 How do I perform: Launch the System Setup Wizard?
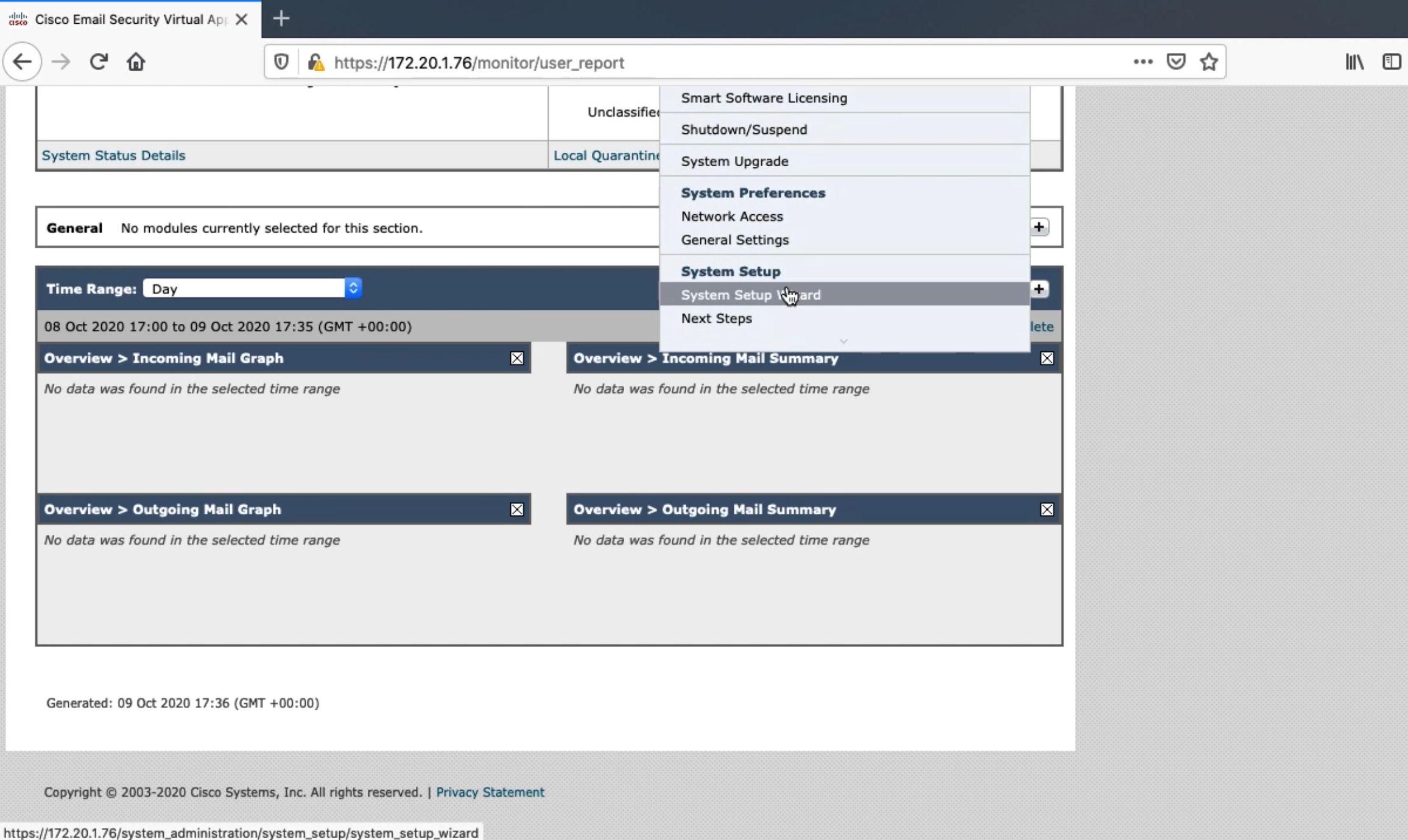pos(844,295)
